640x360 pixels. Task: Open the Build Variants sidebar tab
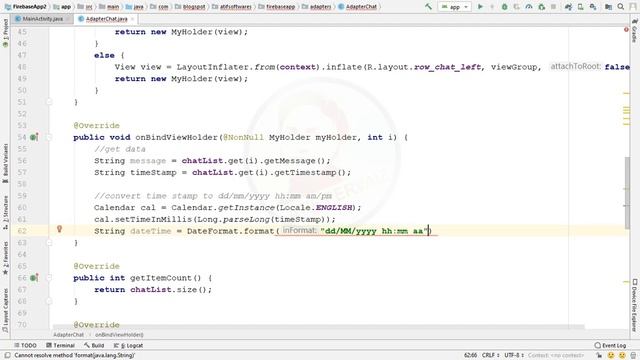click(5, 163)
